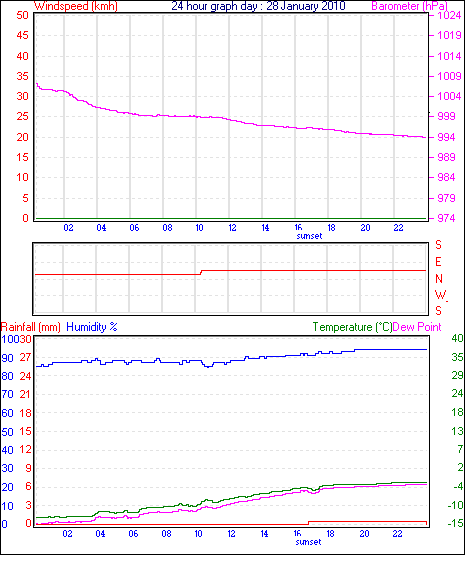
Task: Click the temperature scale value 35
Action: point(457,357)
